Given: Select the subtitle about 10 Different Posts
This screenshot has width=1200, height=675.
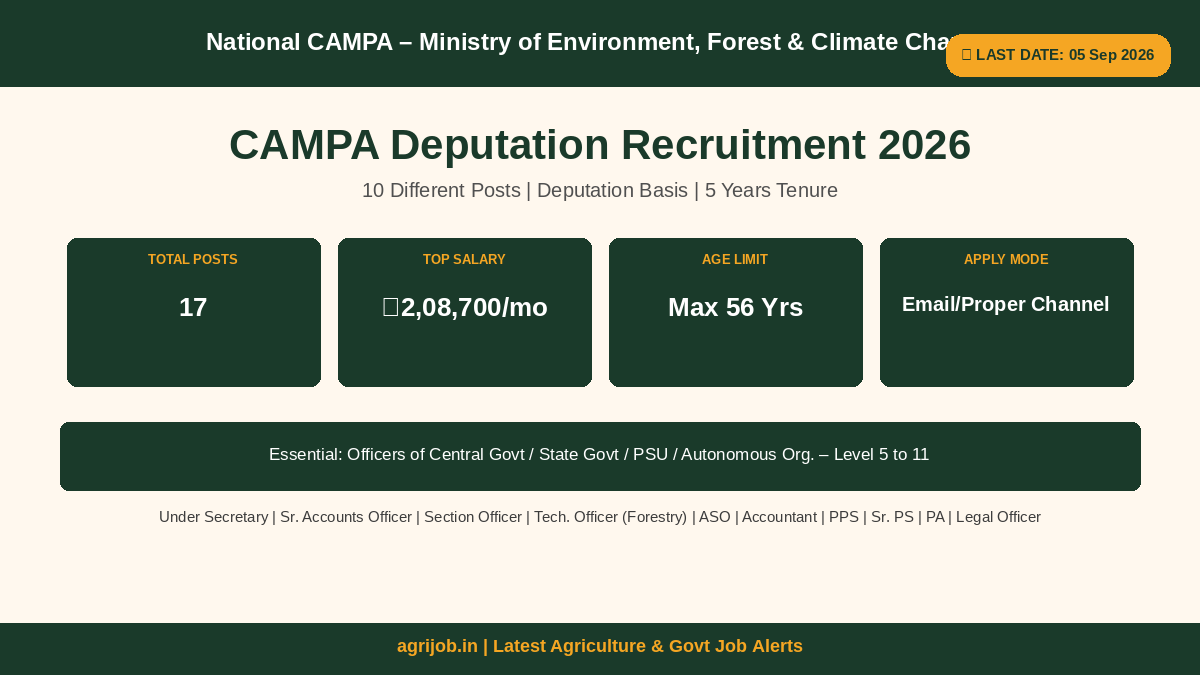Looking at the screenshot, I should (x=600, y=190).
